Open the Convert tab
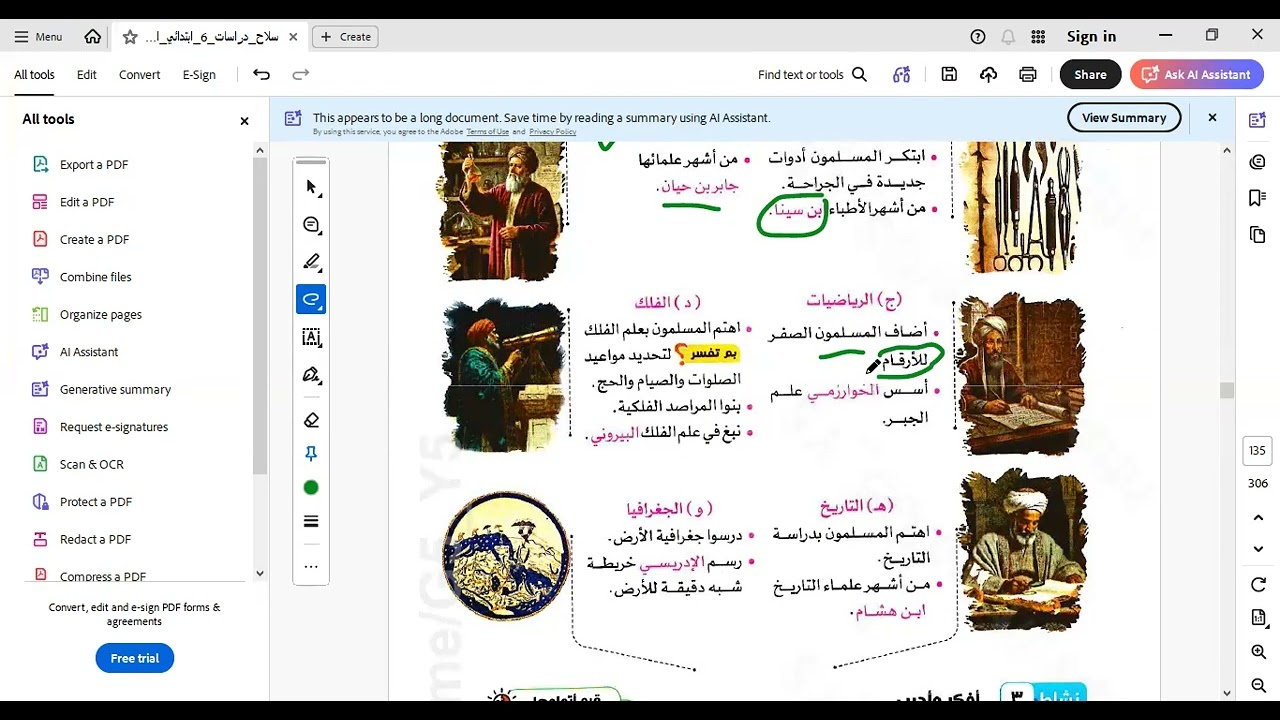This screenshot has height=720, width=1280. pos(140,75)
